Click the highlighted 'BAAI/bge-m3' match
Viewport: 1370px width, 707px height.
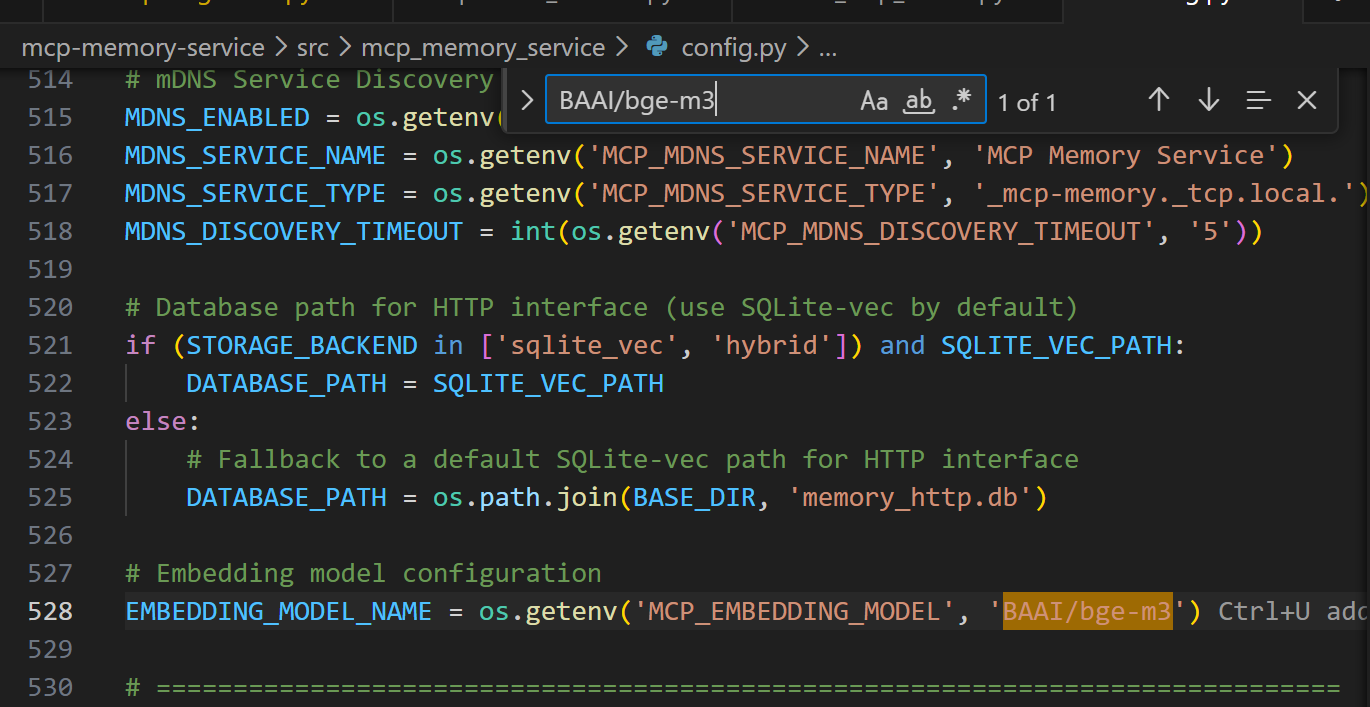(1087, 611)
